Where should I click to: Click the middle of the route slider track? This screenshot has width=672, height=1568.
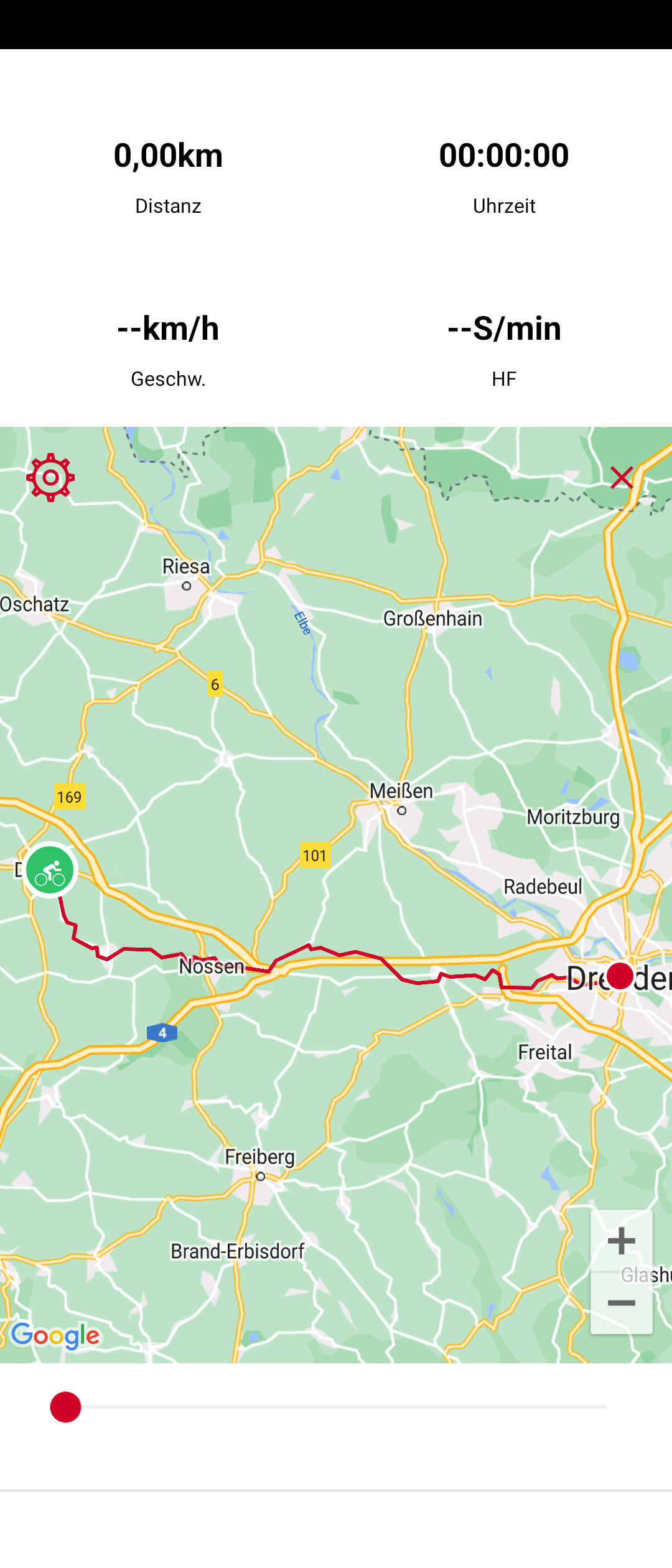[336, 1407]
